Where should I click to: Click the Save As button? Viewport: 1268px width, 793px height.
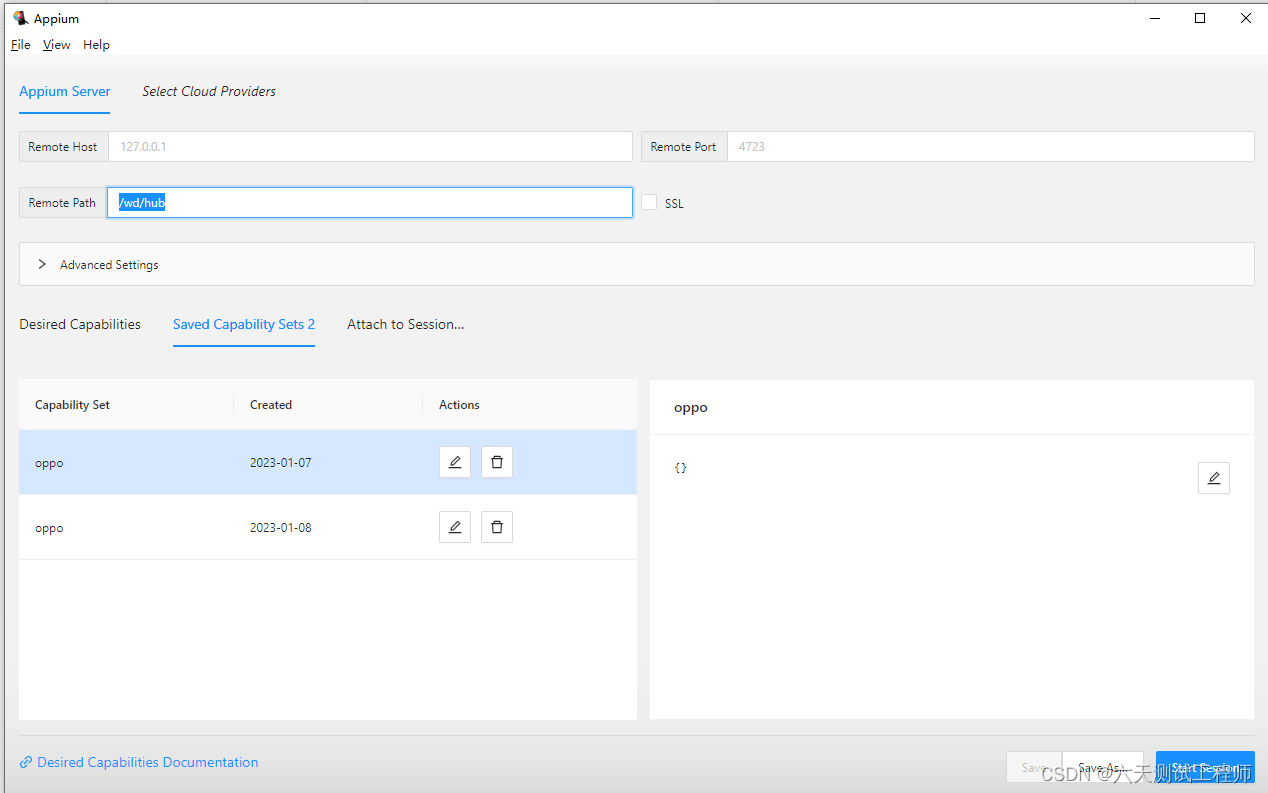pyautogui.click(x=1102, y=768)
